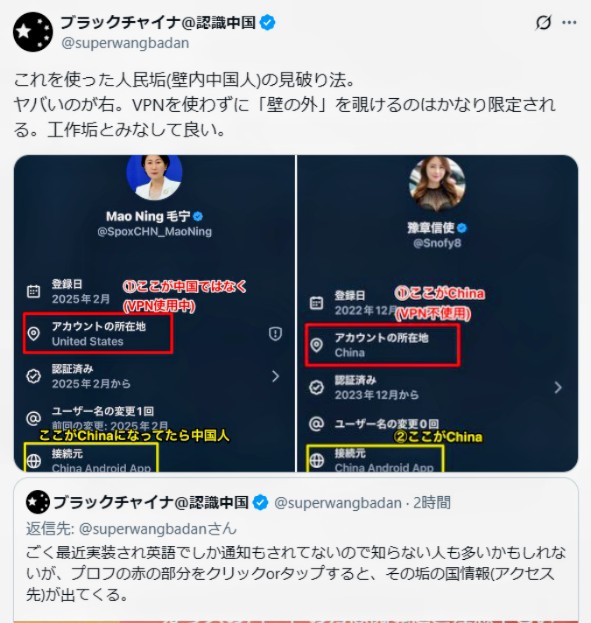
Task: View Mao Ning profile picture thumbnail
Action: pos(155,176)
